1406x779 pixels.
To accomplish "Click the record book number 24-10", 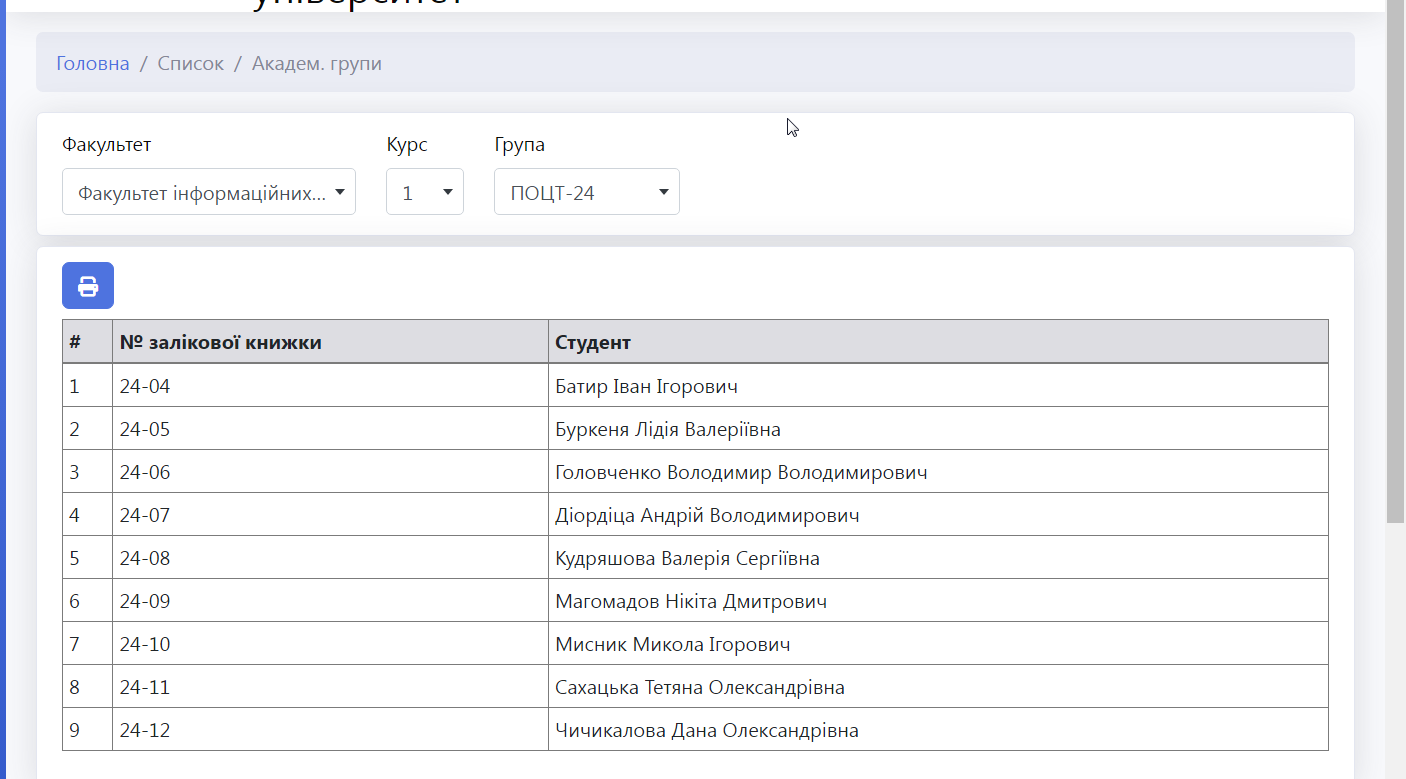I will pyautogui.click(x=145, y=644).
